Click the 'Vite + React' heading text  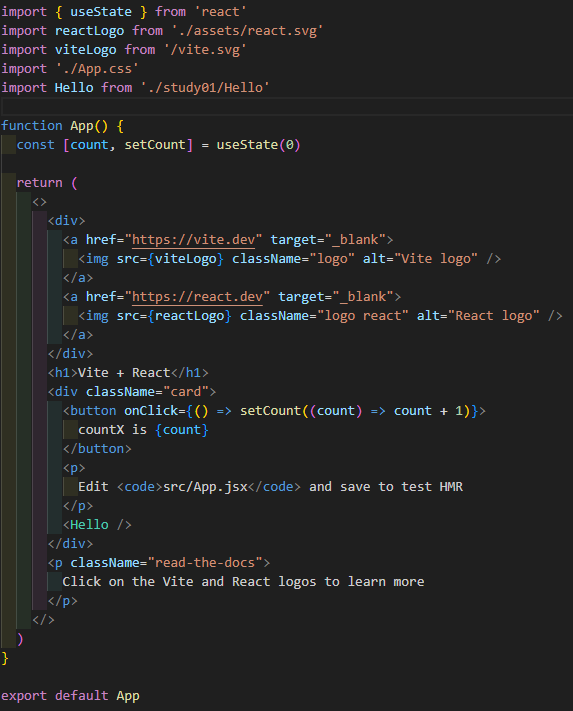coord(124,373)
